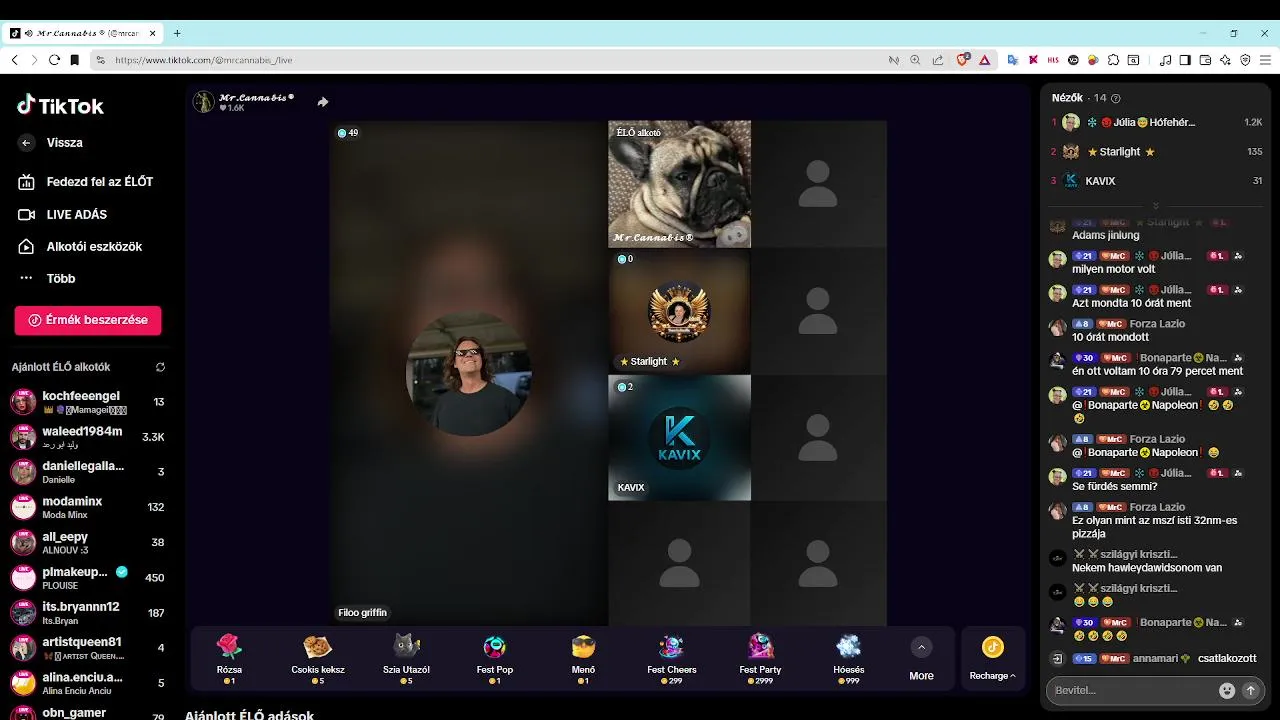Expand More gifts with the arrow
This screenshot has width=1280, height=720.
click(922, 648)
